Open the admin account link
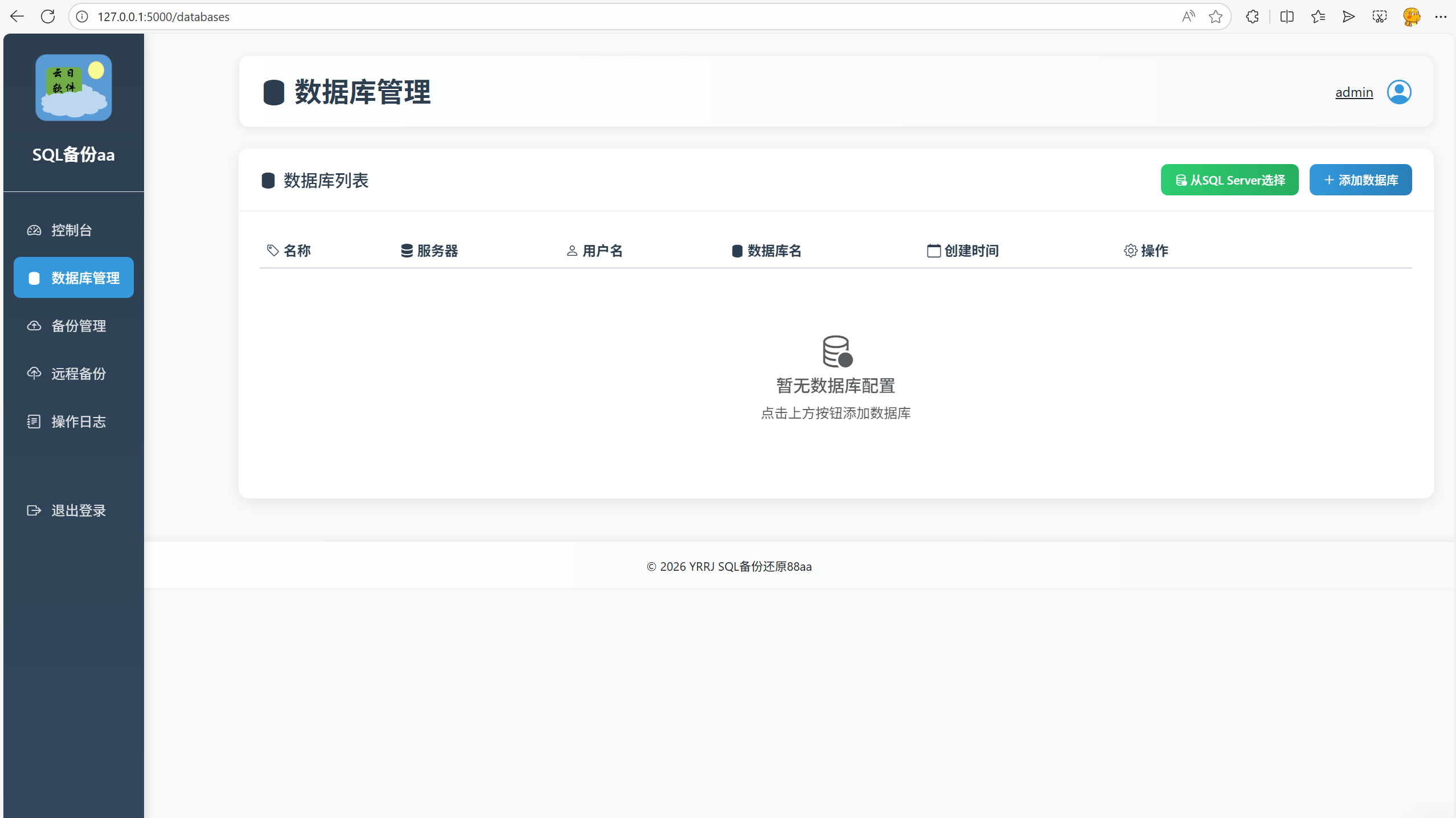 pyautogui.click(x=1354, y=91)
